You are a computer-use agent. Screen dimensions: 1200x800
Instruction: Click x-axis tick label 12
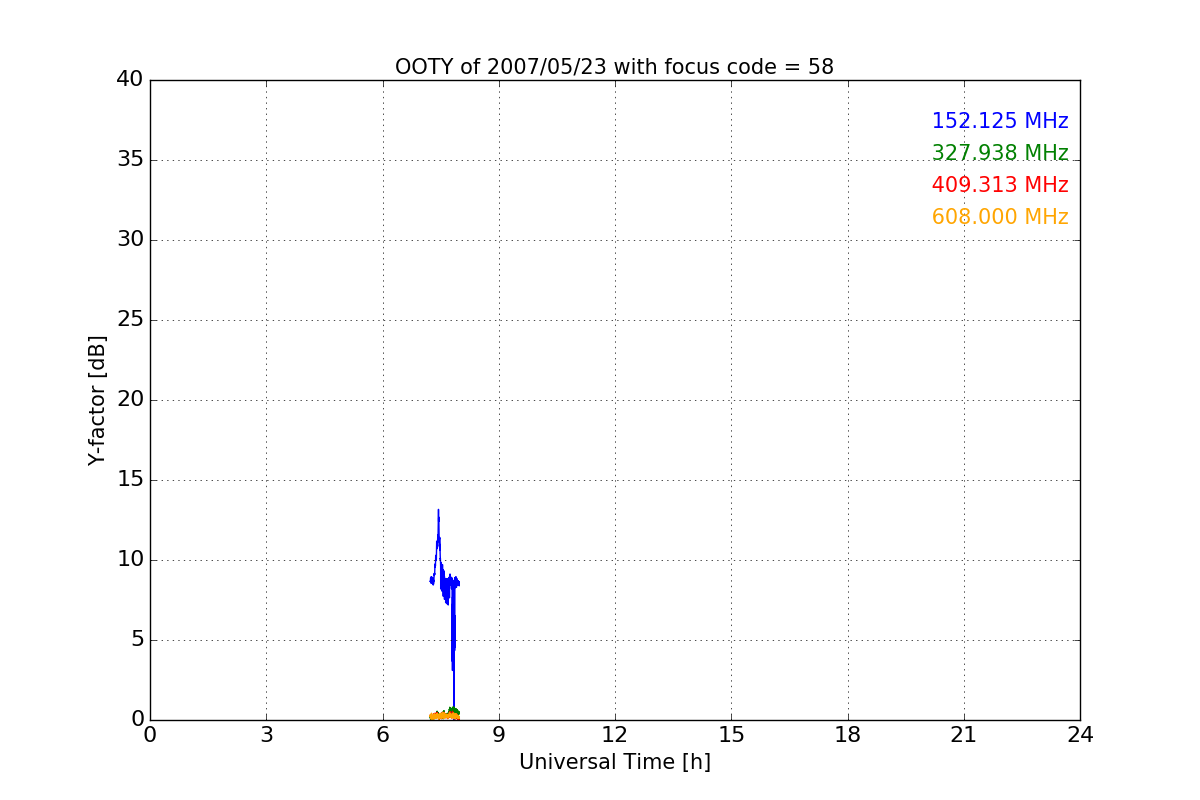(615, 735)
